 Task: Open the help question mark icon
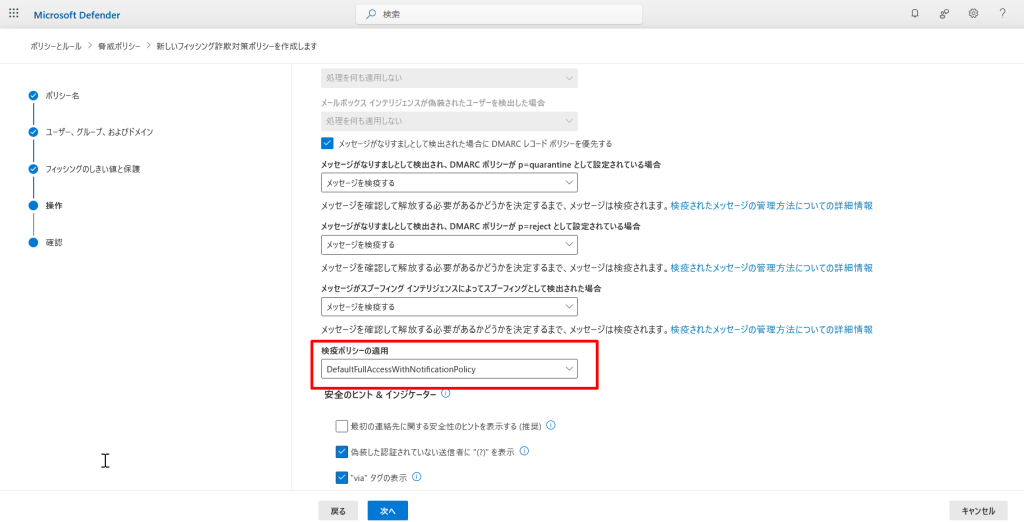point(1002,14)
